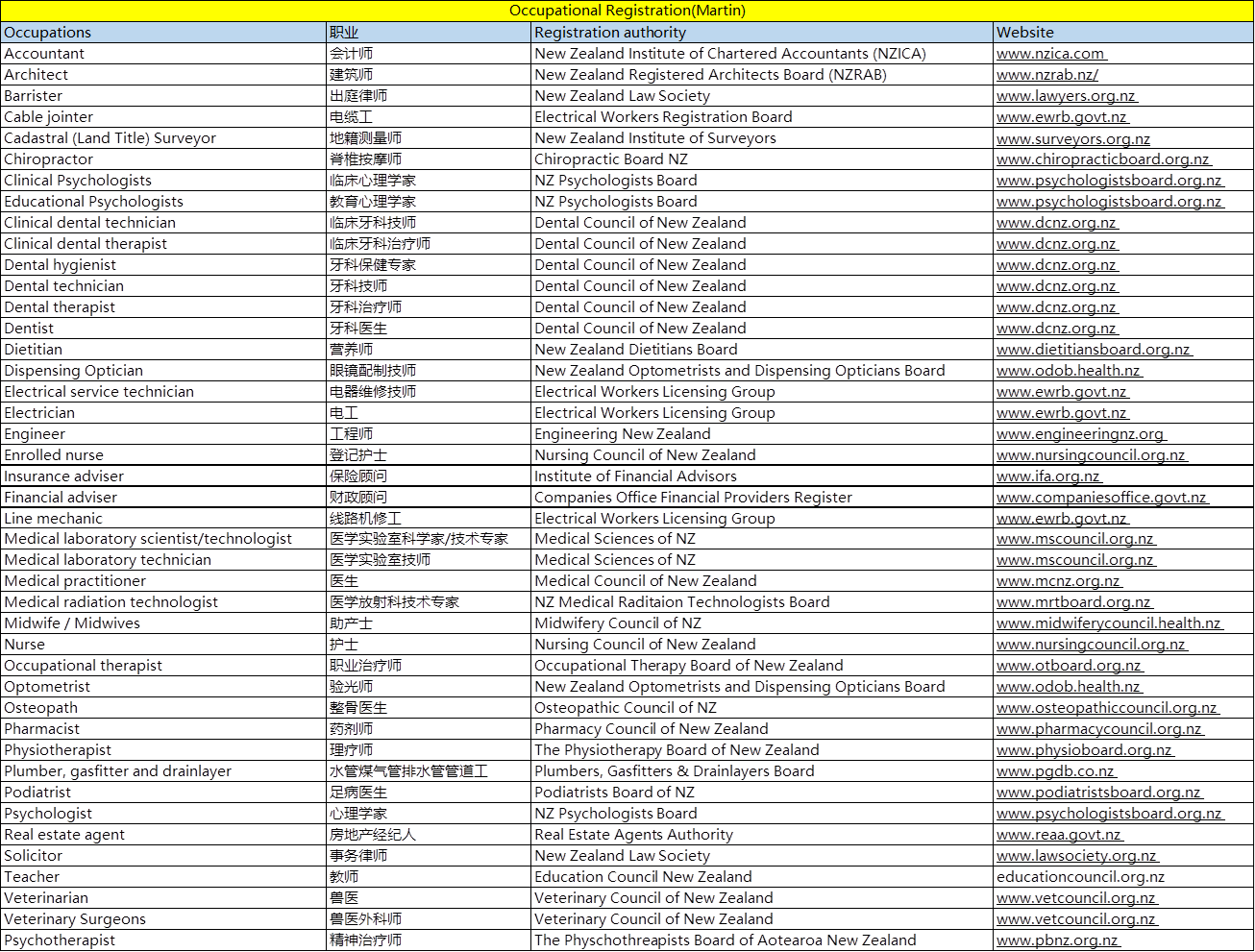Click 'New Zealand Institute of Chartered Accountants (NZICA)' cell

click(x=763, y=54)
